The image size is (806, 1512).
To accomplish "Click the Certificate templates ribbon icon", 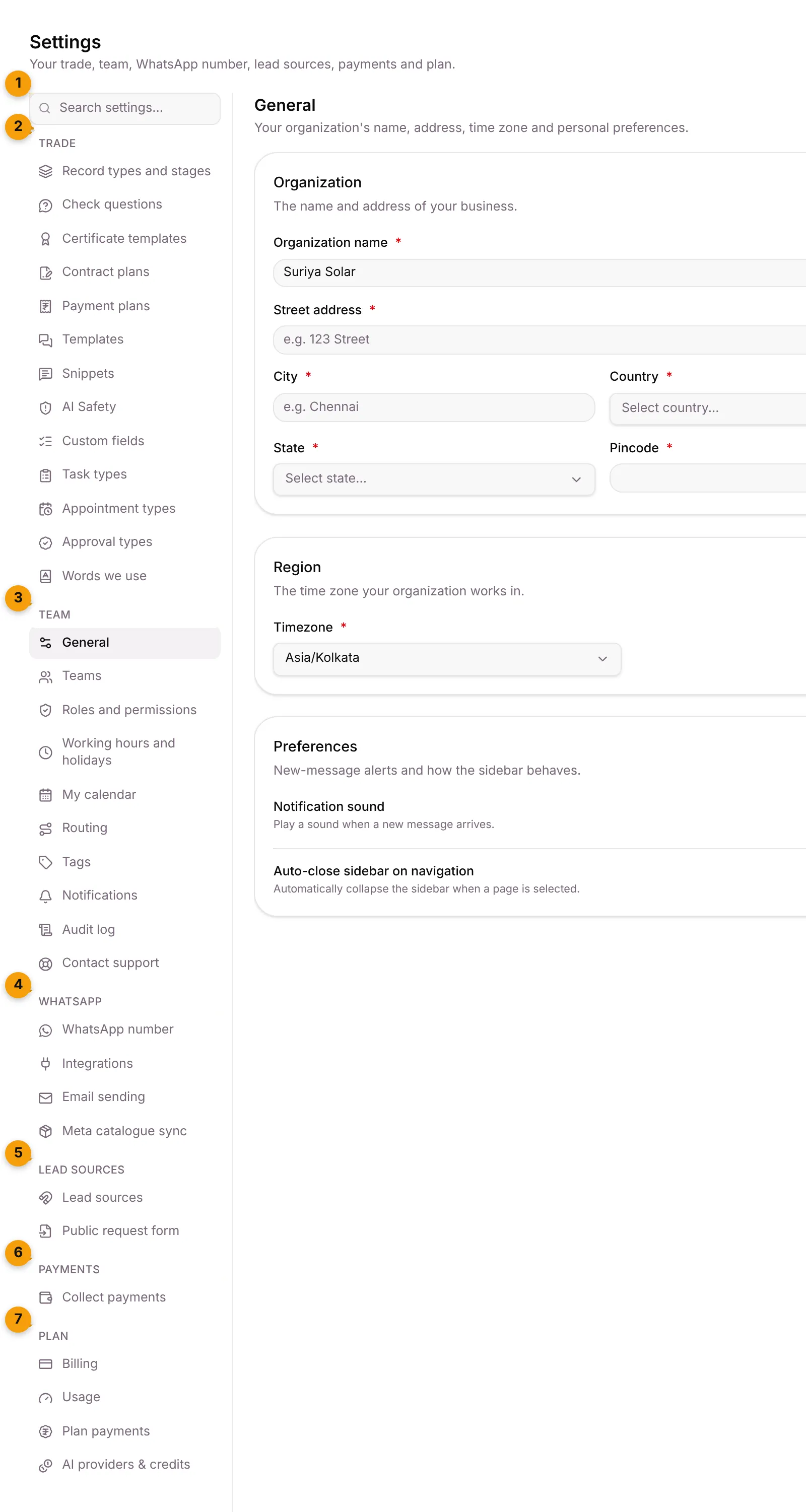I will tap(45, 239).
